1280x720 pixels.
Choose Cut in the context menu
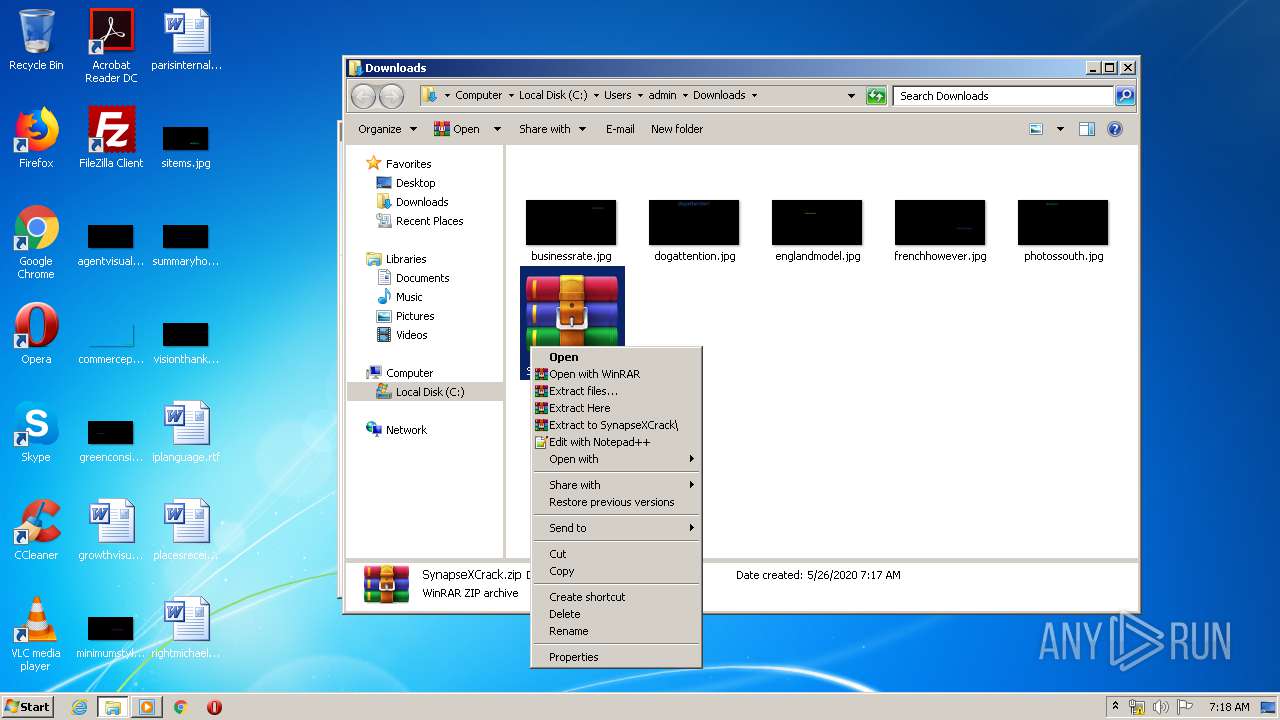(616, 554)
